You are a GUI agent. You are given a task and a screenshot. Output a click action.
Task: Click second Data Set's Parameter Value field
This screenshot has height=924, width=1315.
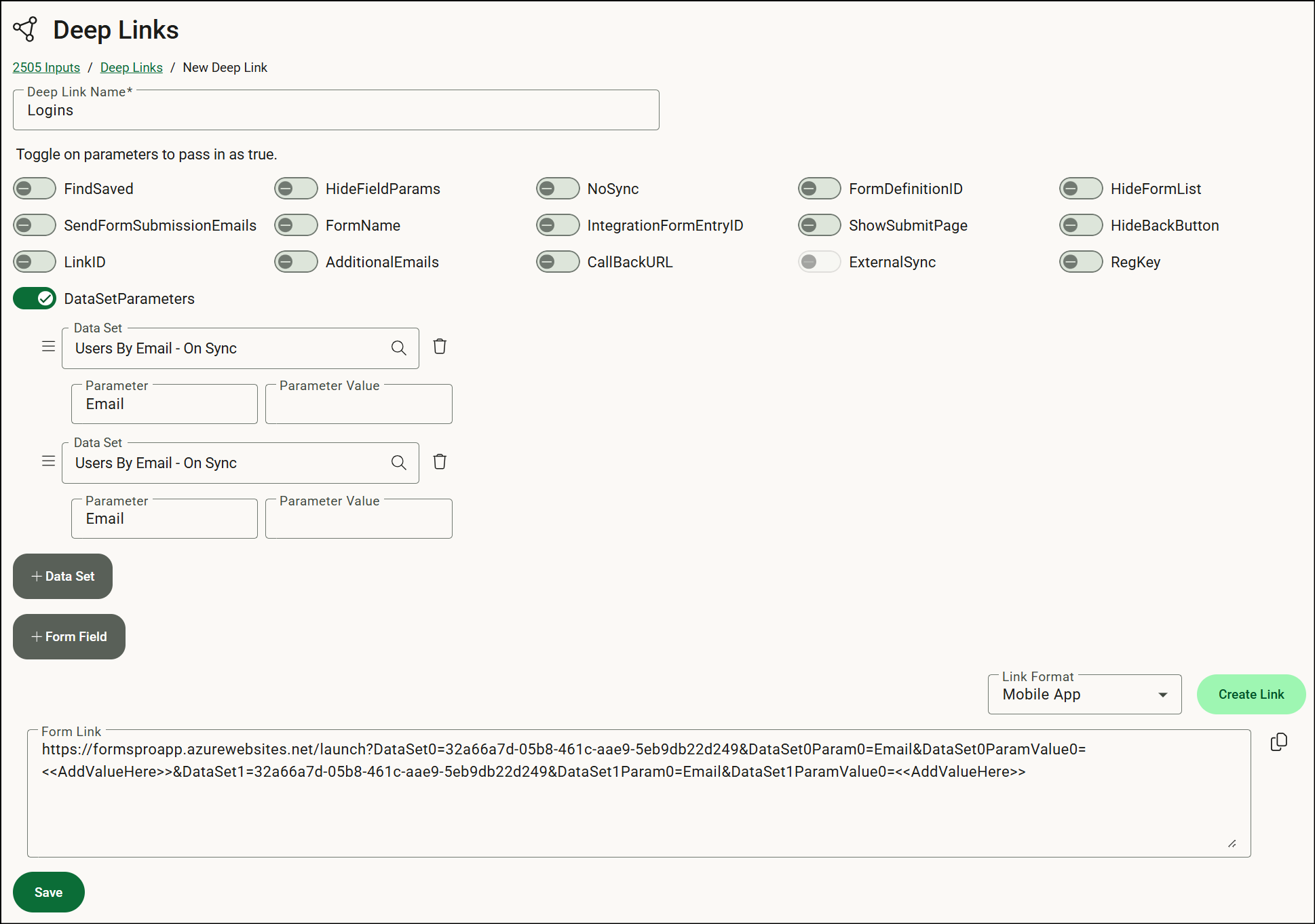(359, 518)
